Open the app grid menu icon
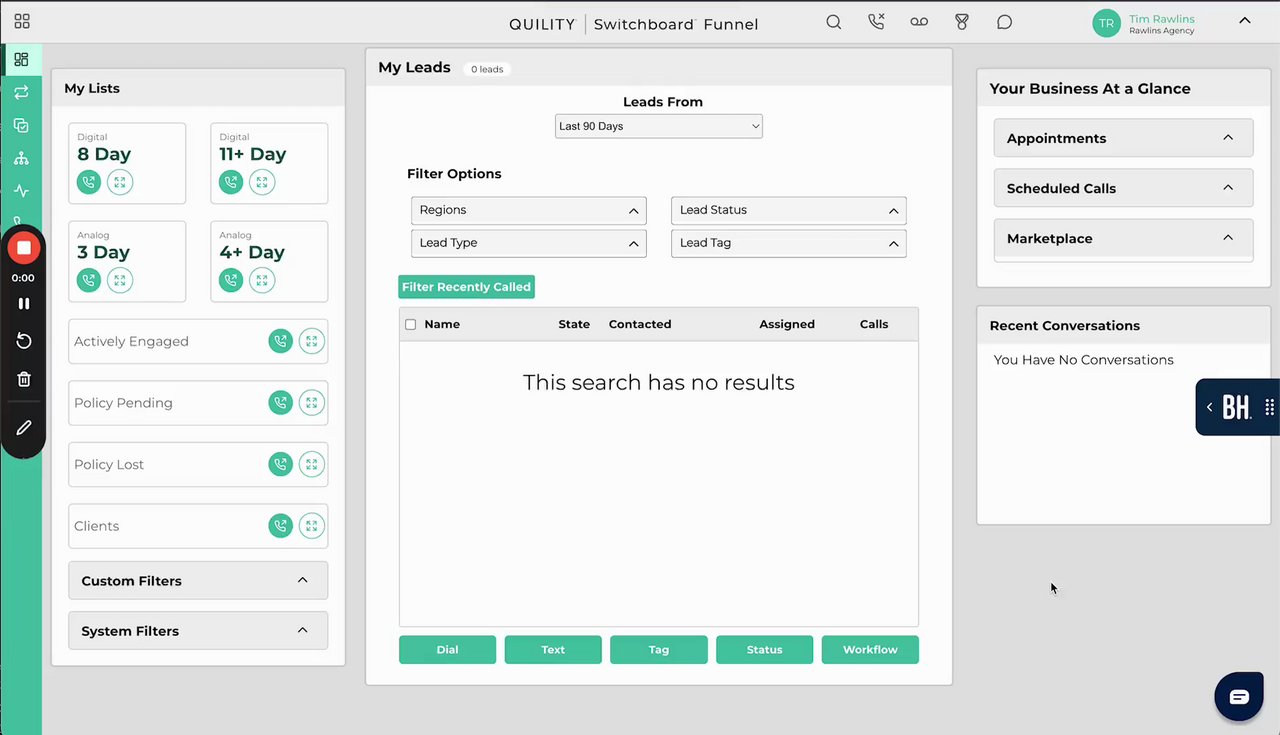 (22, 21)
